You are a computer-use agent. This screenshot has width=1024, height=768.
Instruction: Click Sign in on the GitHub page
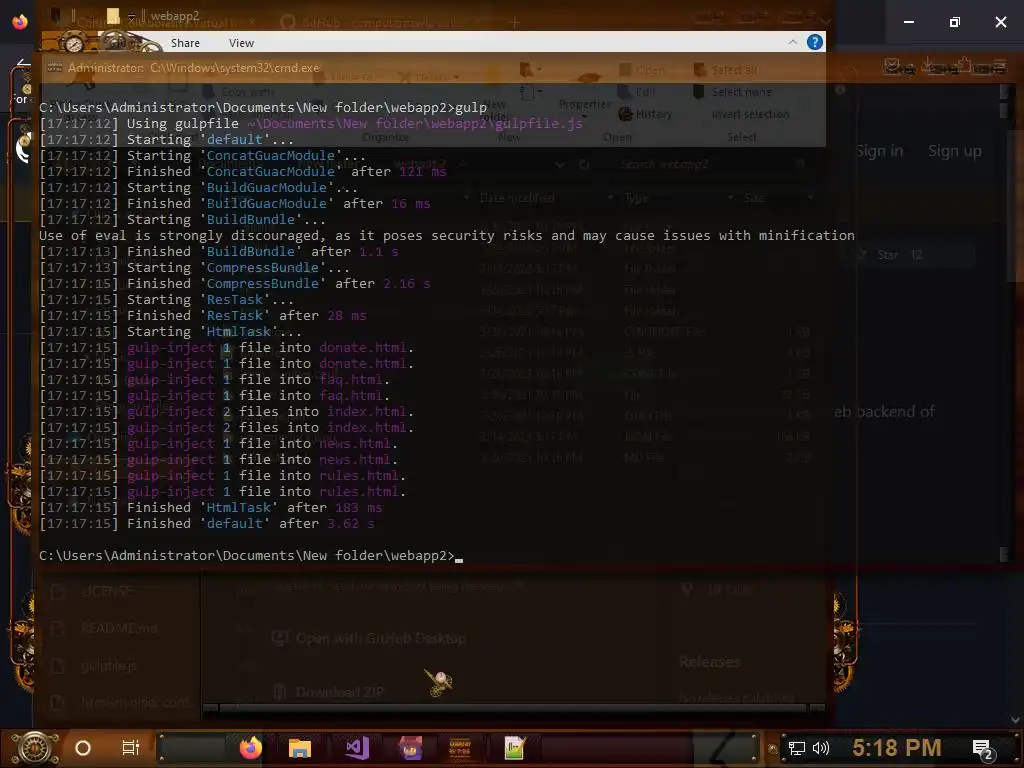880,151
